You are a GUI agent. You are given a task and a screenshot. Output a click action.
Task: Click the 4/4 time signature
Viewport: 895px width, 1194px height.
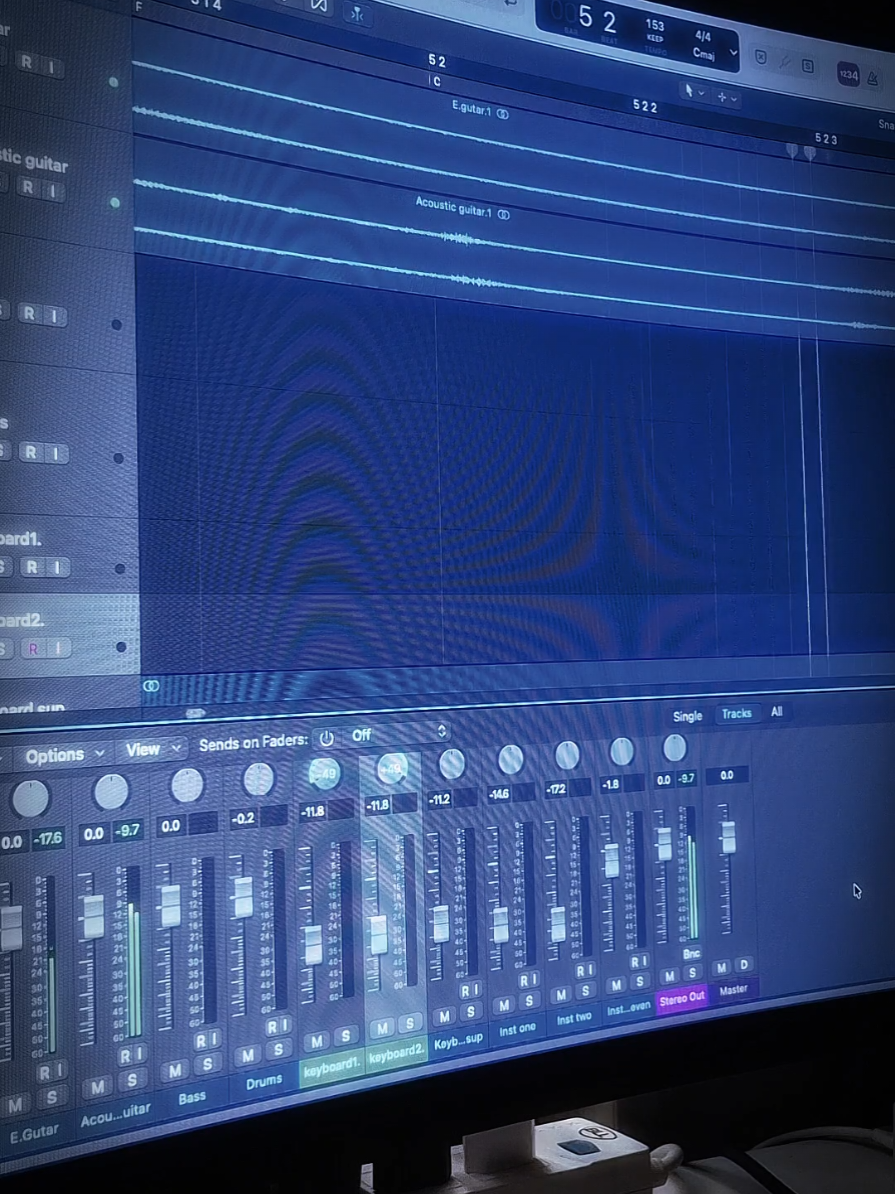point(702,35)
